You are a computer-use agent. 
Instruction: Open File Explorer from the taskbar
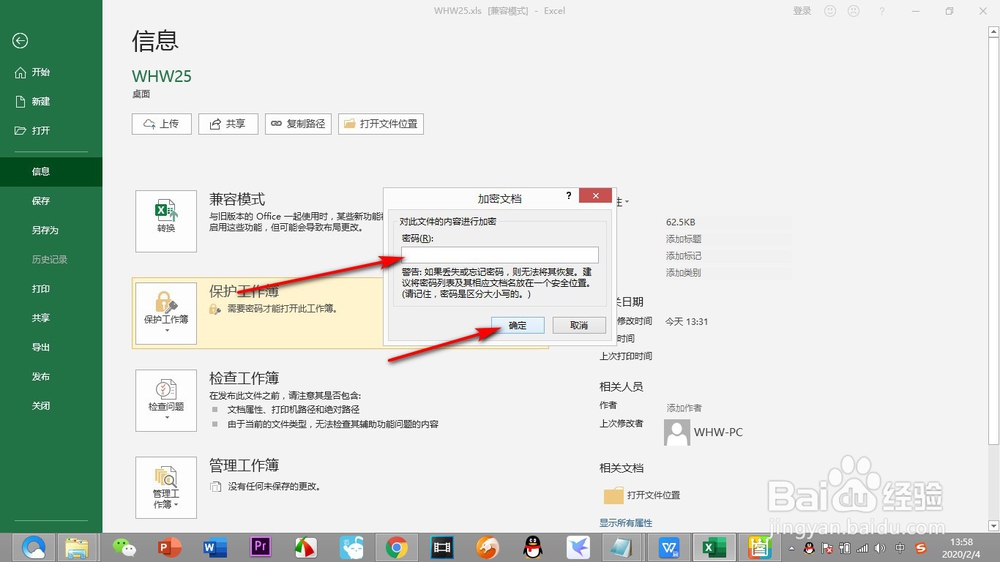pyautogui.click(x=77, y=547)
